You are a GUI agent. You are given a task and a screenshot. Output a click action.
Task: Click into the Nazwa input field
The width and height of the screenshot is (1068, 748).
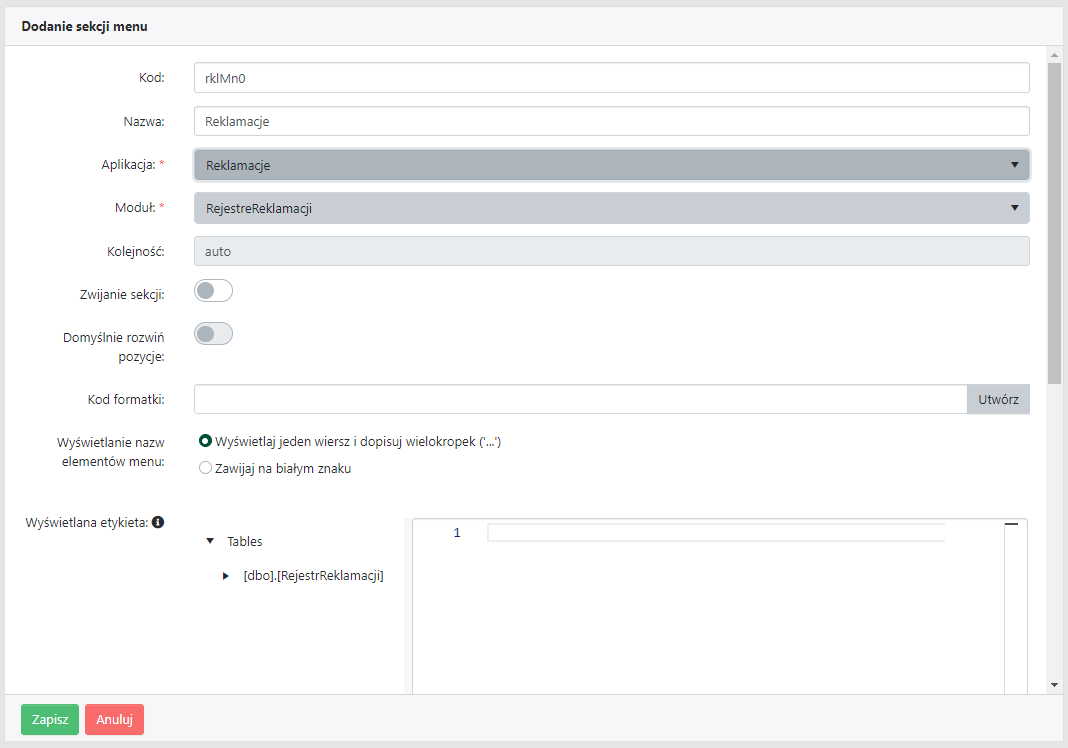click(611, 122)
